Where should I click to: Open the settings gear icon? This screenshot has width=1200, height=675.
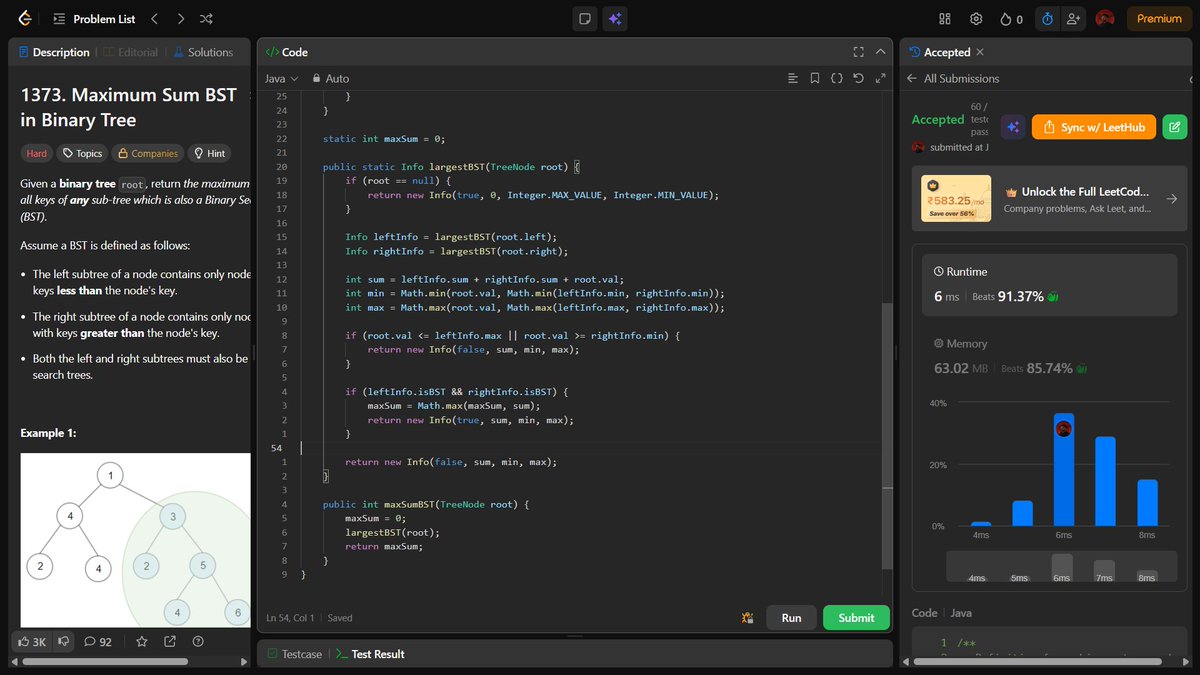pyautogui.click(x=976, y=18)
